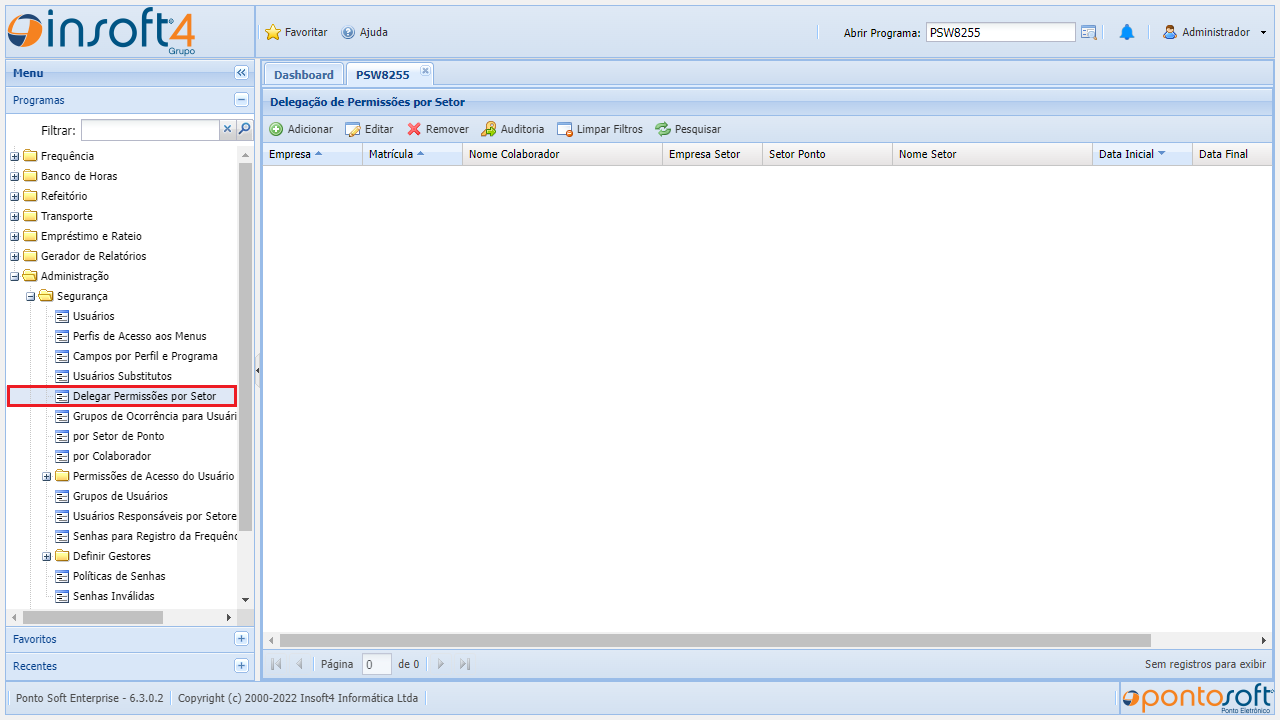Expand the Favoritos section
This screenshot has width=1280, height=720.
(x=241, y=639)
